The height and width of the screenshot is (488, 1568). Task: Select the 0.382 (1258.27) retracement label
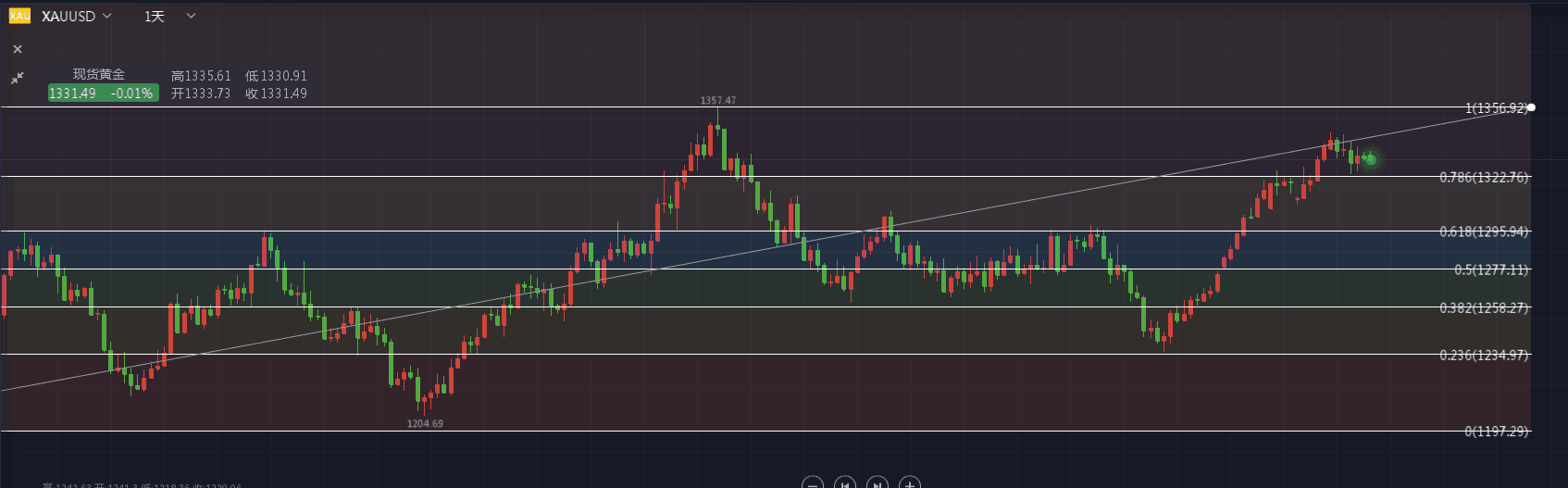pos(1484,307)
